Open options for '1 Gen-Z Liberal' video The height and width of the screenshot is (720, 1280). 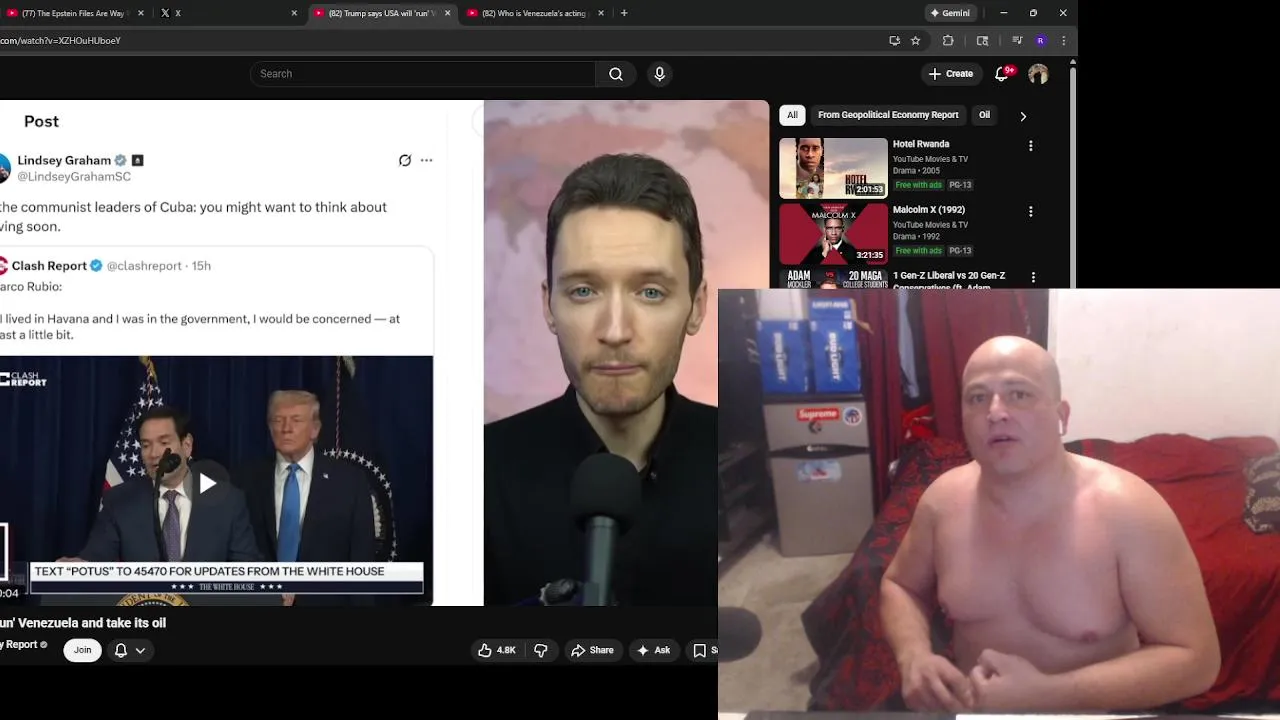1033,277
